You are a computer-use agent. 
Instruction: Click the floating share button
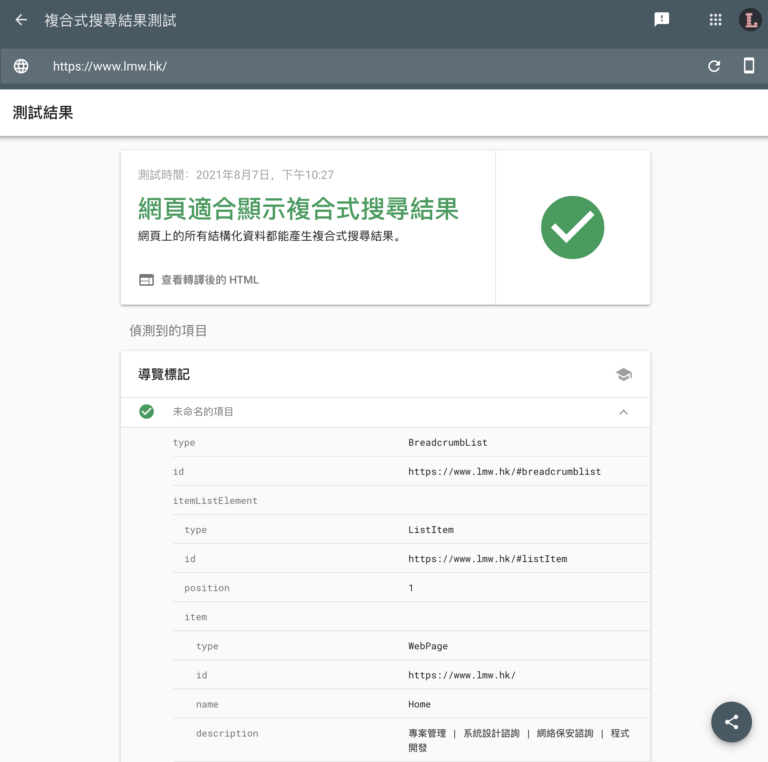pos(731,722)
